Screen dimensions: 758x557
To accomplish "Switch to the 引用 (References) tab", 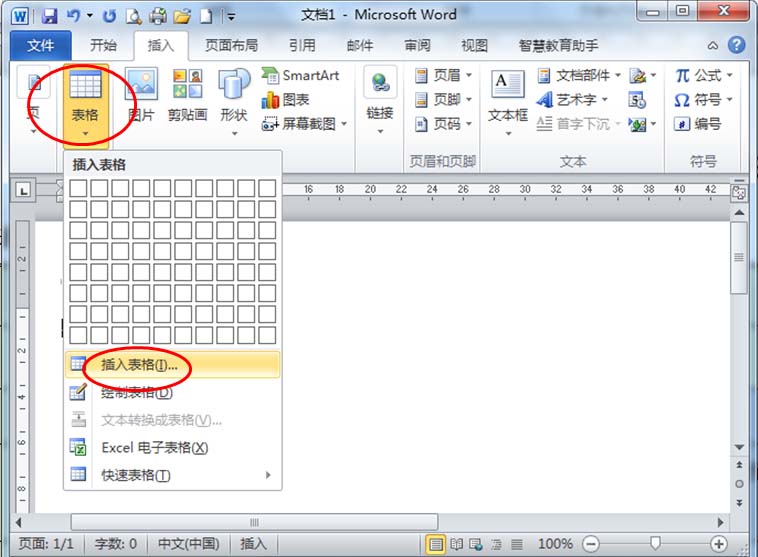I will pos(302,45).
